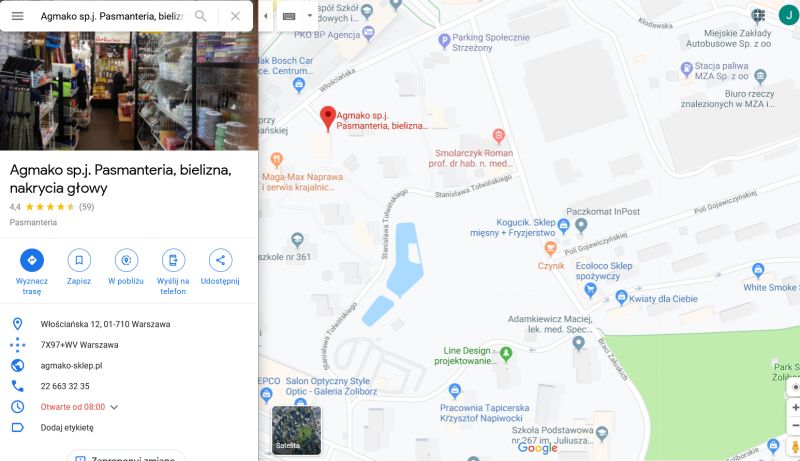Open the J account avatar
Screen dimensions: 800x461
[789, 15]
